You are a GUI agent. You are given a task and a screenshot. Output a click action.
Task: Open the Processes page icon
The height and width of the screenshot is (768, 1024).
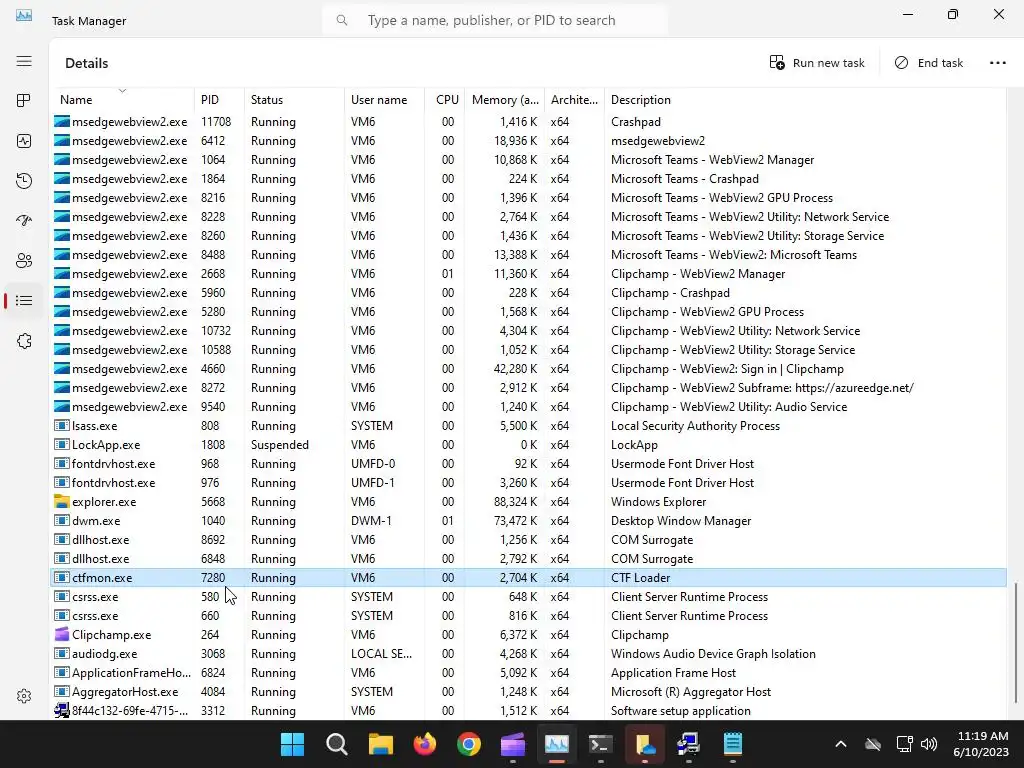point(24,101)
